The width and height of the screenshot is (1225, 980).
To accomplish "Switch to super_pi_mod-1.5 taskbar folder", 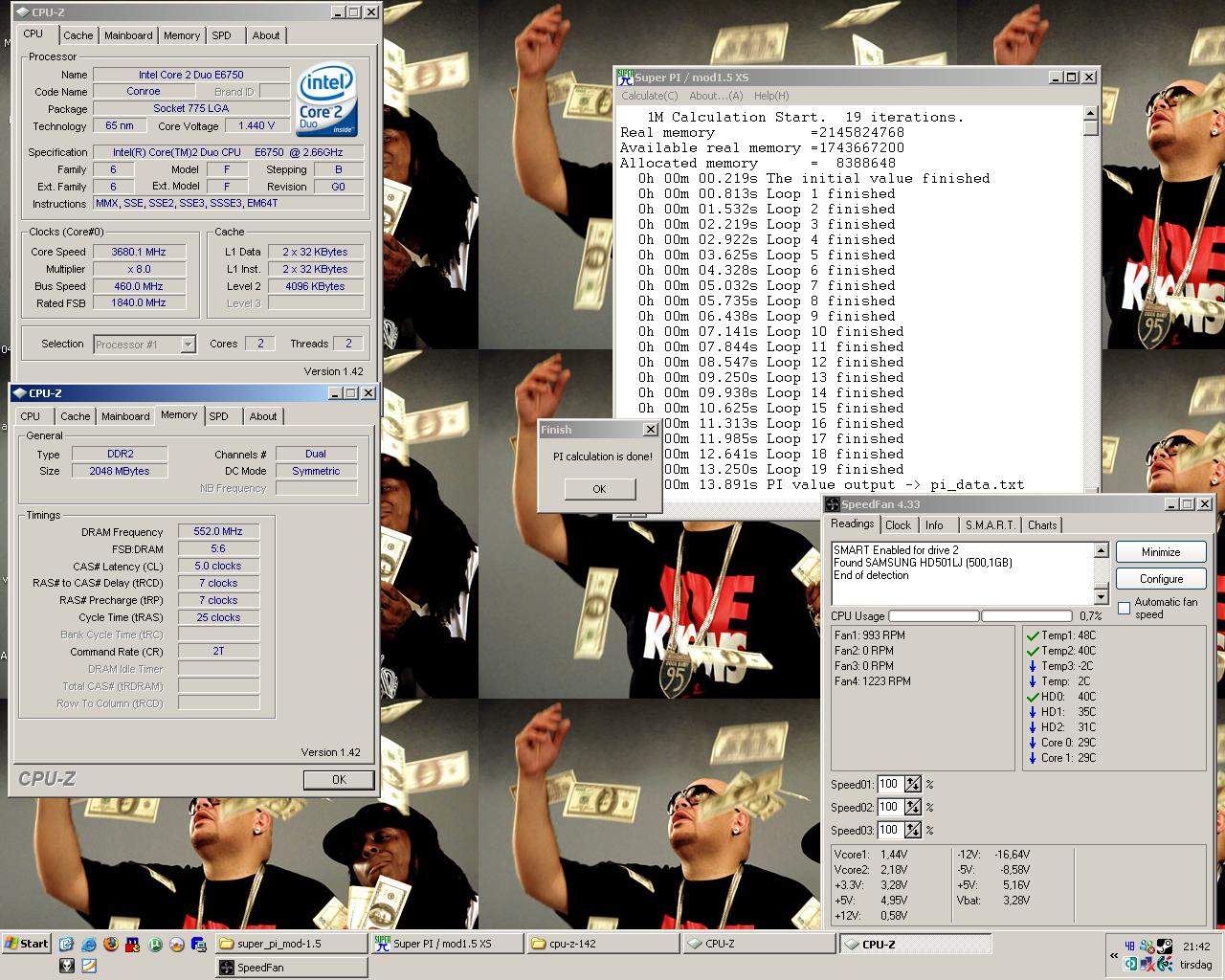I will (289, 944).
